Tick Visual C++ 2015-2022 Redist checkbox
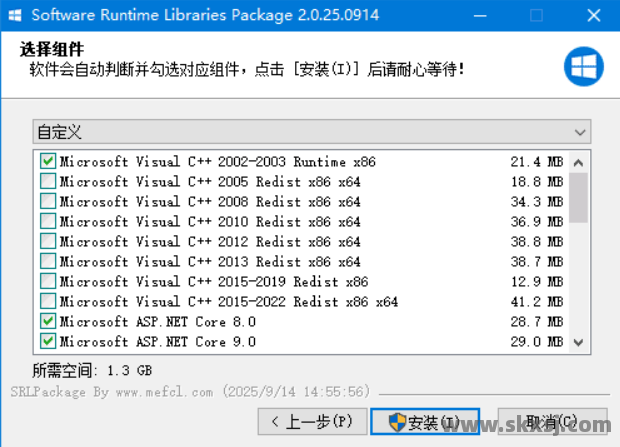 point(48,301)
